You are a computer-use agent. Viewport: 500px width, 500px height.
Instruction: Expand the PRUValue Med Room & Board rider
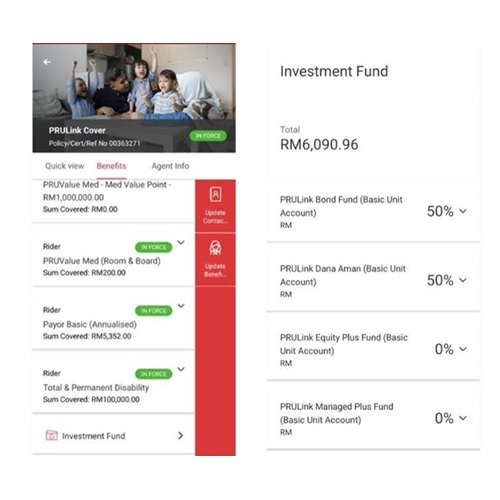(x=181, y=243)
